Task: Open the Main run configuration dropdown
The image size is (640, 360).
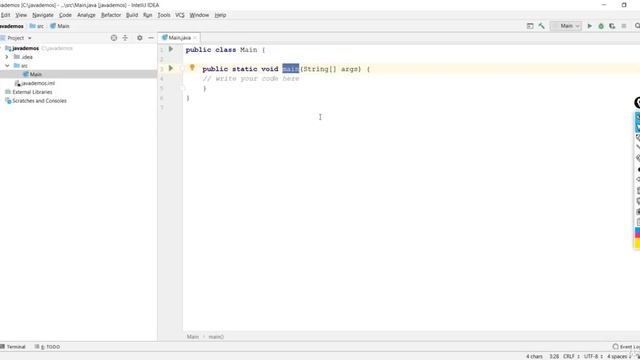Action: (x=566, y=26)
